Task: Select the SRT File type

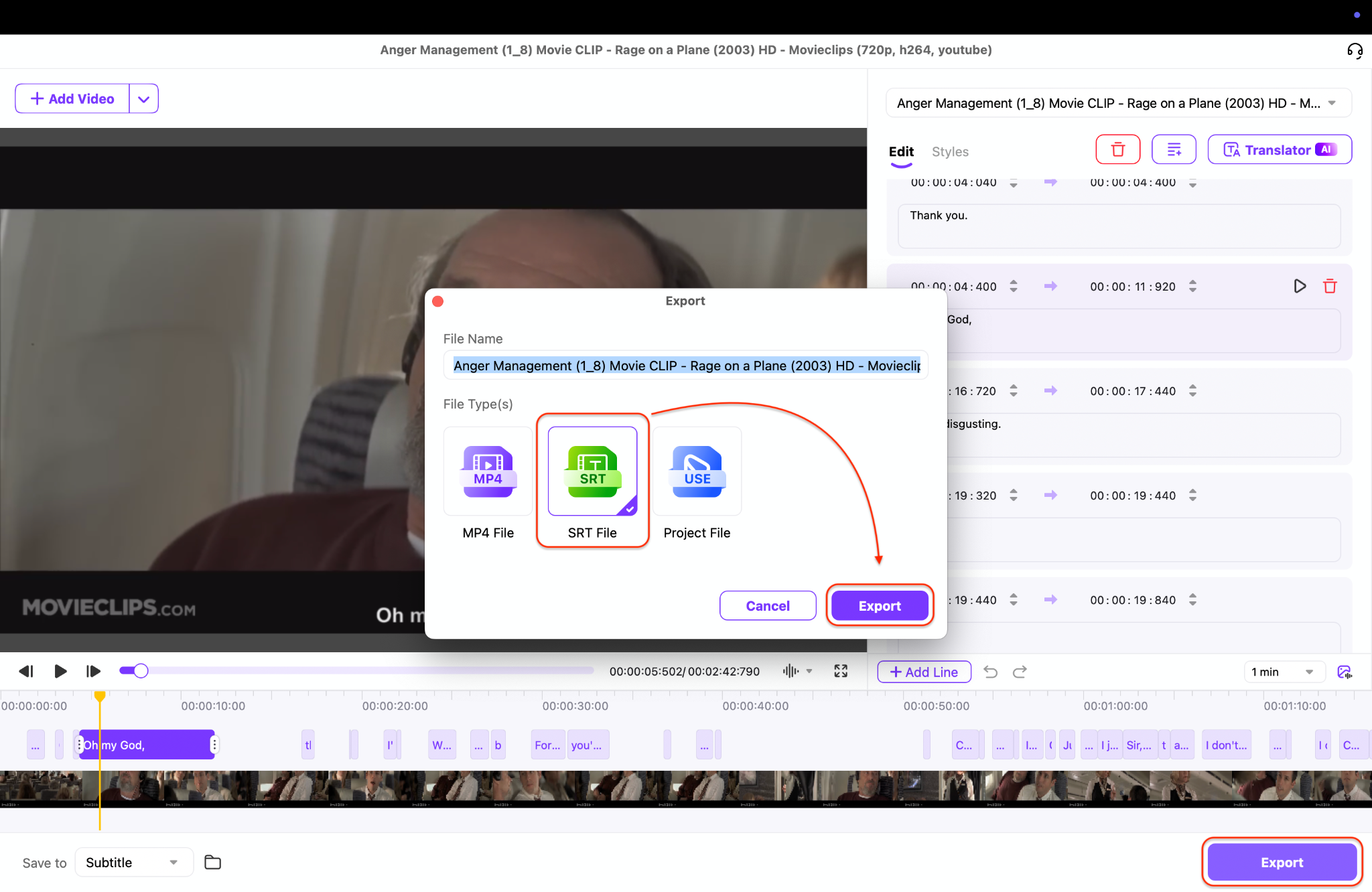Action: [592, 472]
